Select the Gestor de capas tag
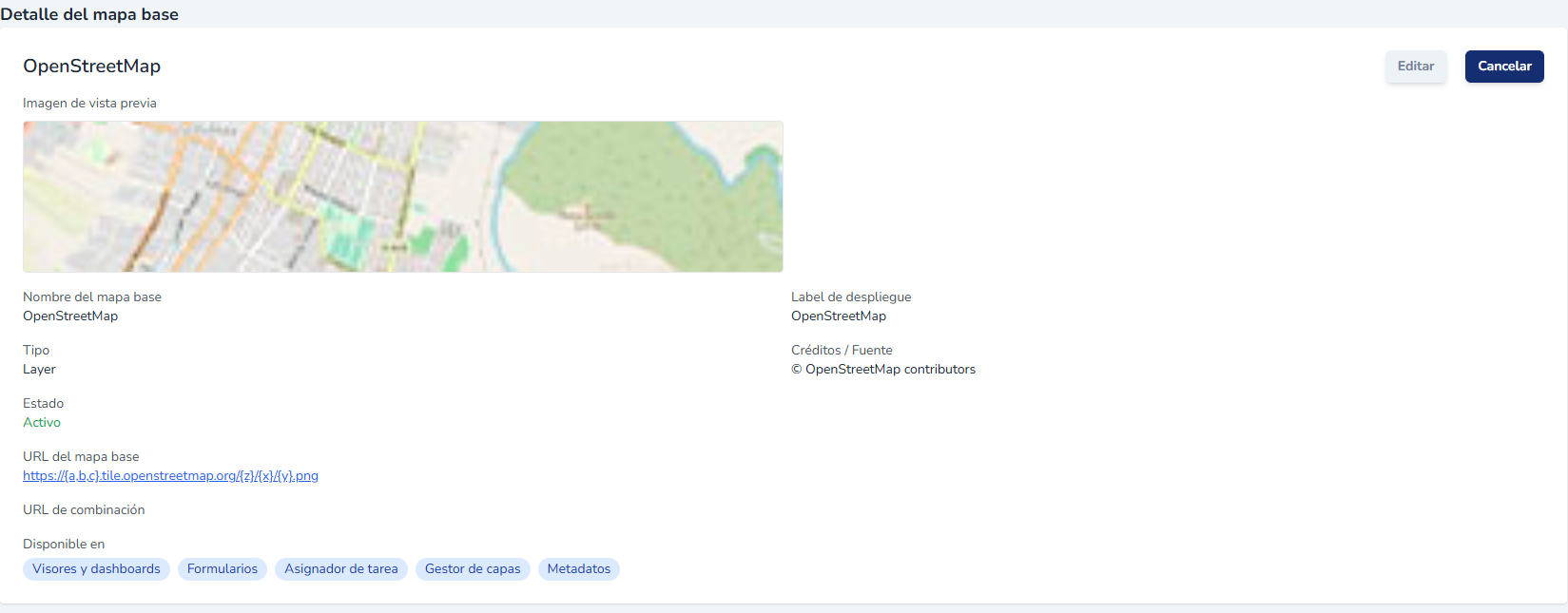This screenshot has height=613, width=1568. (473, 569)
